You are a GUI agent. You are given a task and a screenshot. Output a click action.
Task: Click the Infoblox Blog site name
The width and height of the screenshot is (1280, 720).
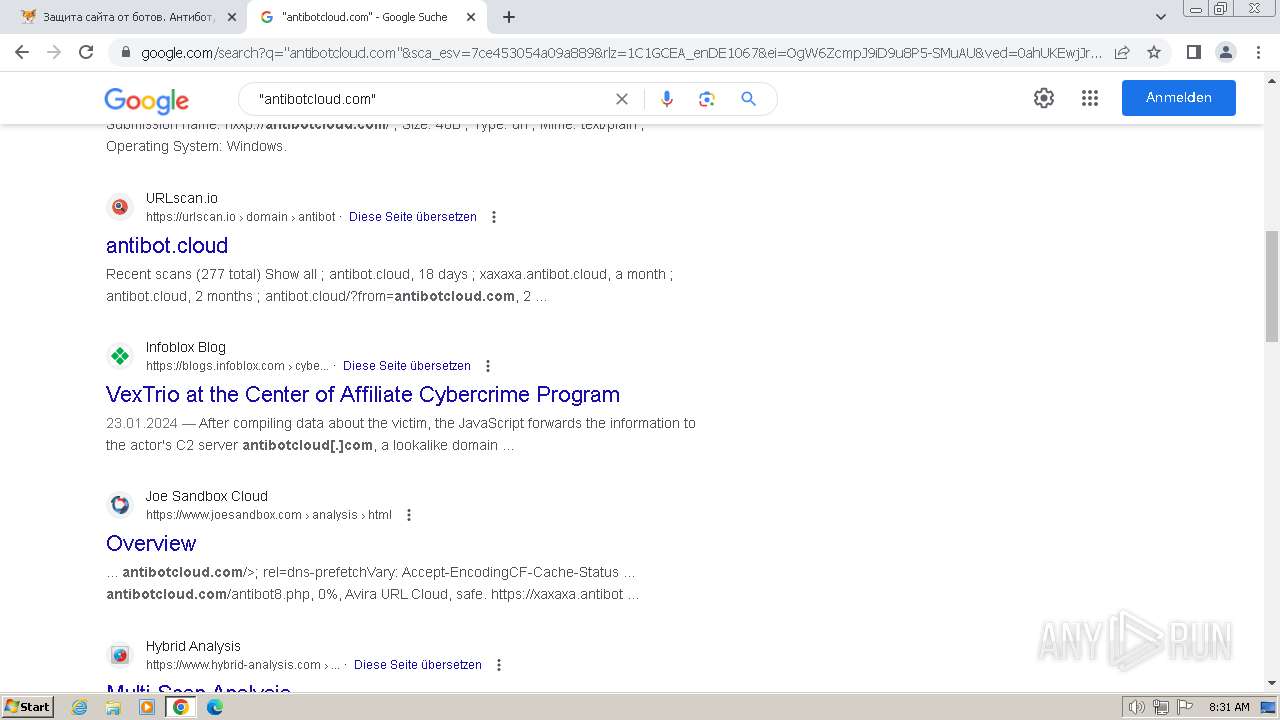186,347
